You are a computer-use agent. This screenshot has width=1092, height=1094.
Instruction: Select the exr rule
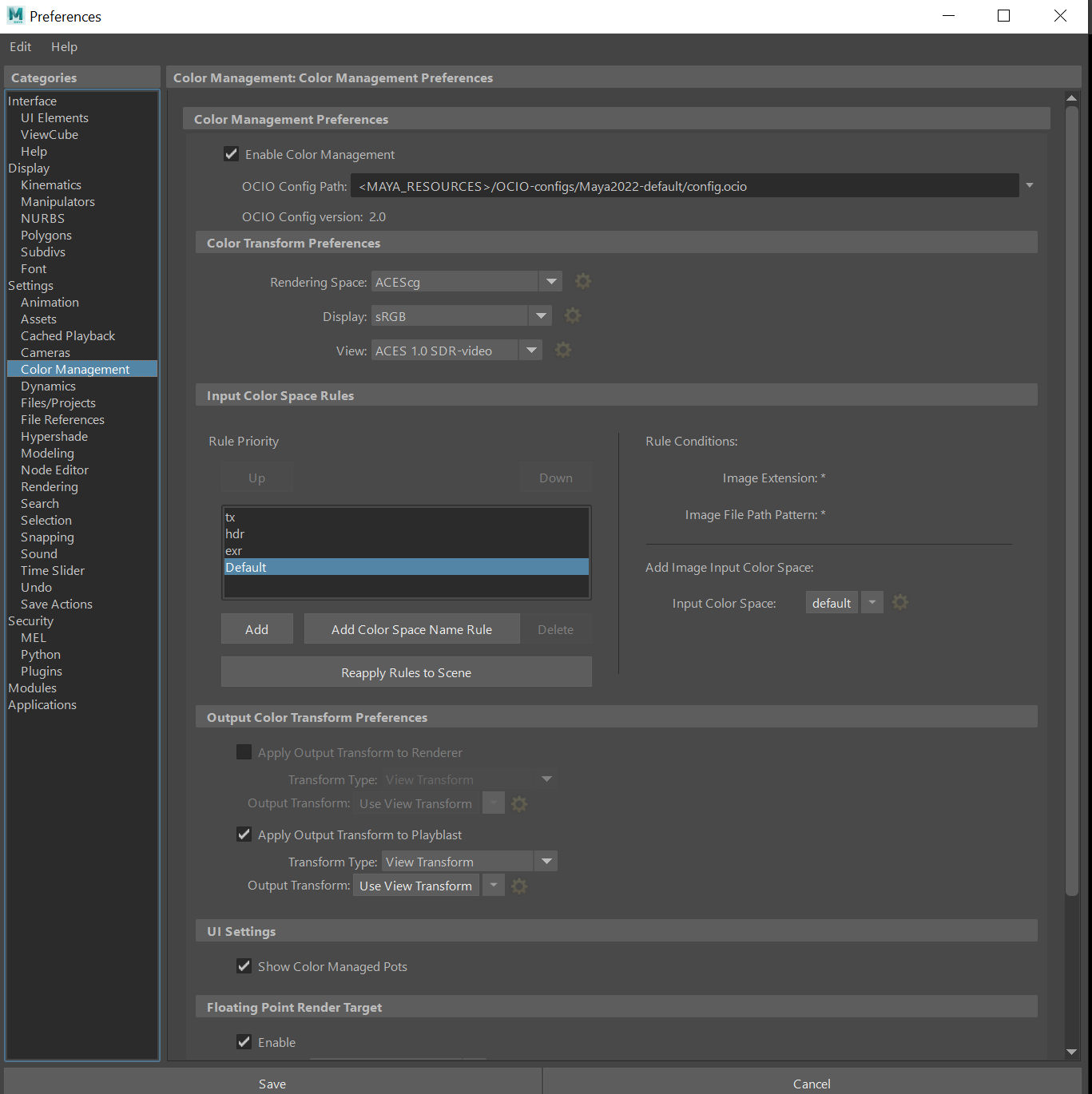(407, 550)
